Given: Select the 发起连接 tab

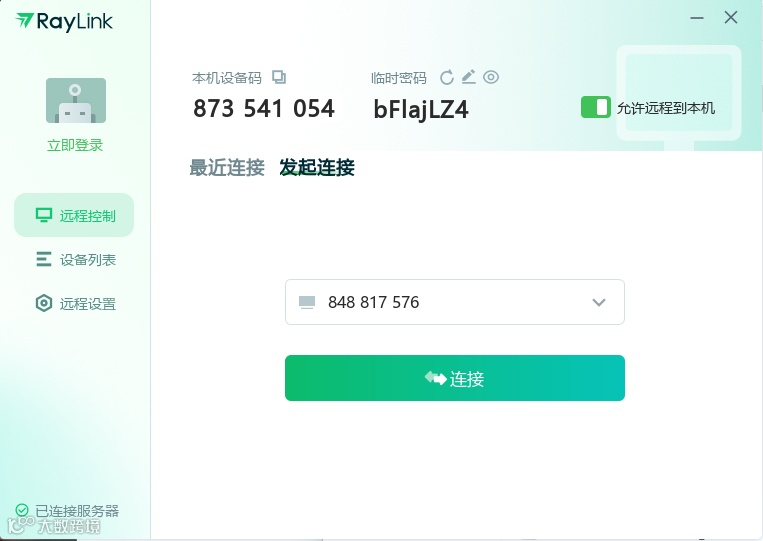Looking at the screenshot, I should coord(317,167).
